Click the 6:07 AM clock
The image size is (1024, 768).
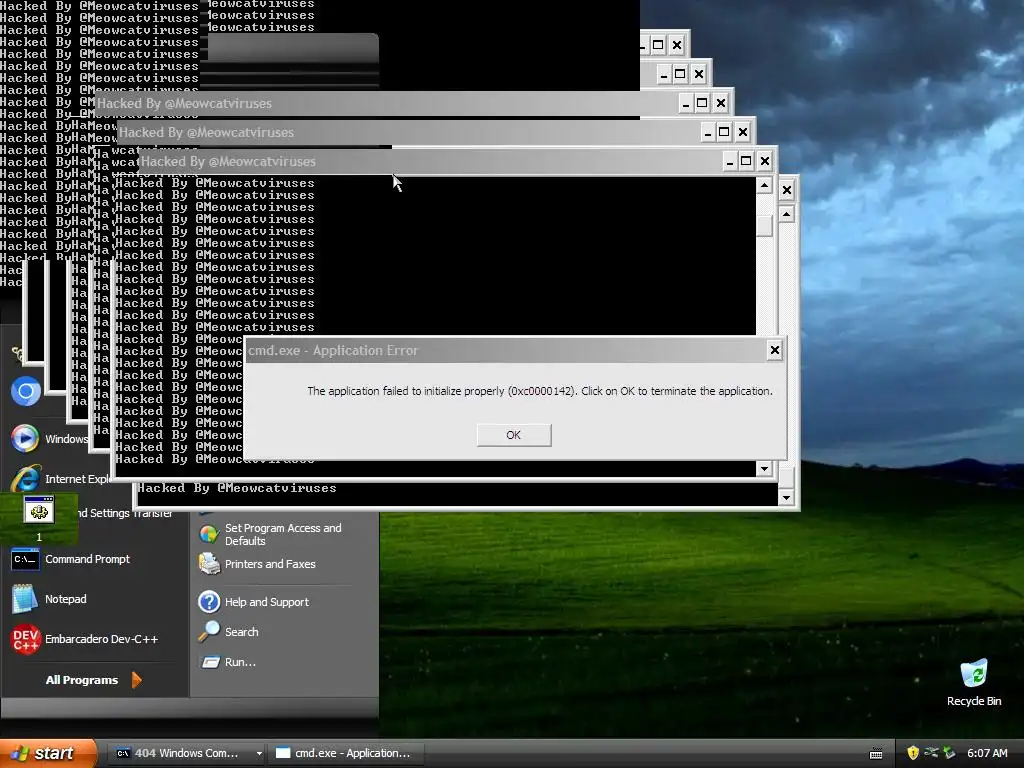[x=987, y=753]
